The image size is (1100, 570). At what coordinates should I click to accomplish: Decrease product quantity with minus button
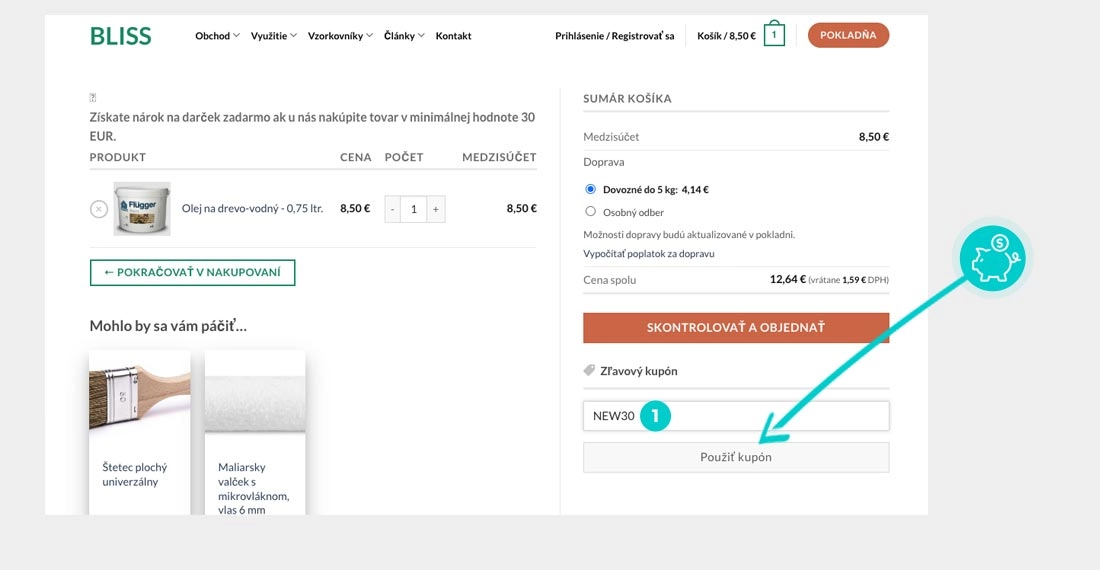click(392, 209)
